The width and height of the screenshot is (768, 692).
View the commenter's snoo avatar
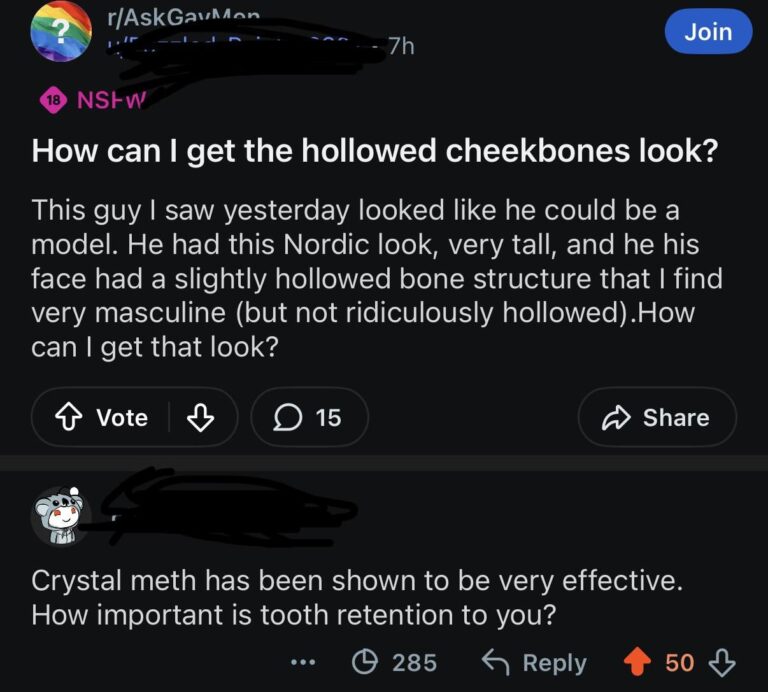60,516
